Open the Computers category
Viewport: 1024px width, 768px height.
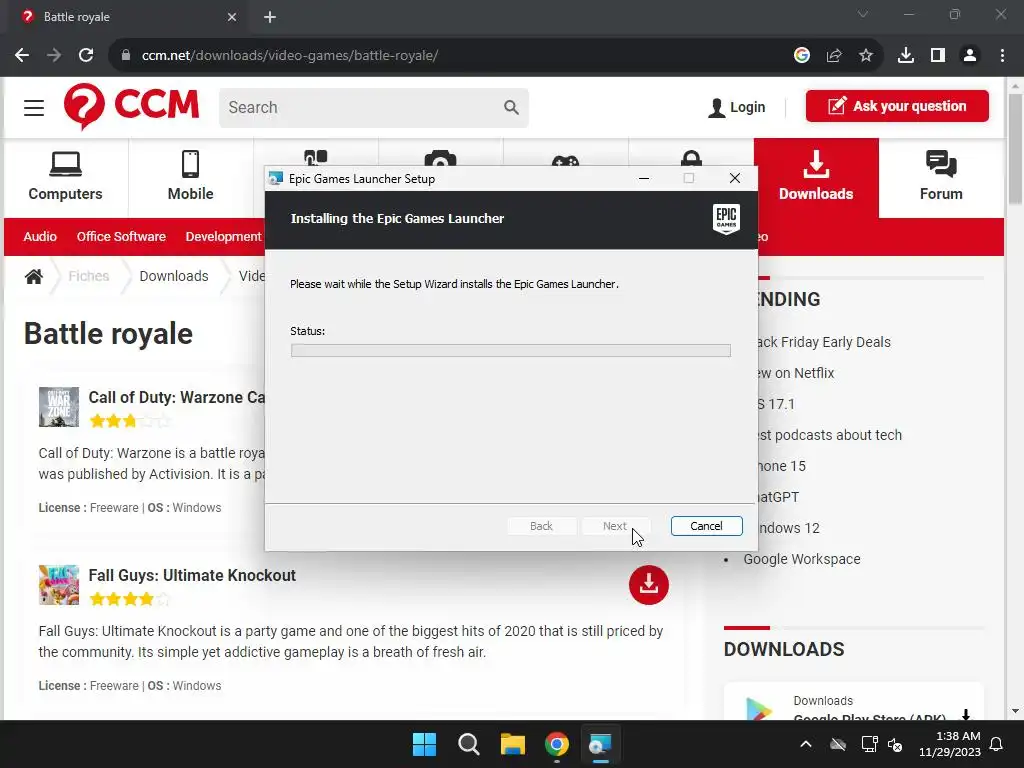65,177
